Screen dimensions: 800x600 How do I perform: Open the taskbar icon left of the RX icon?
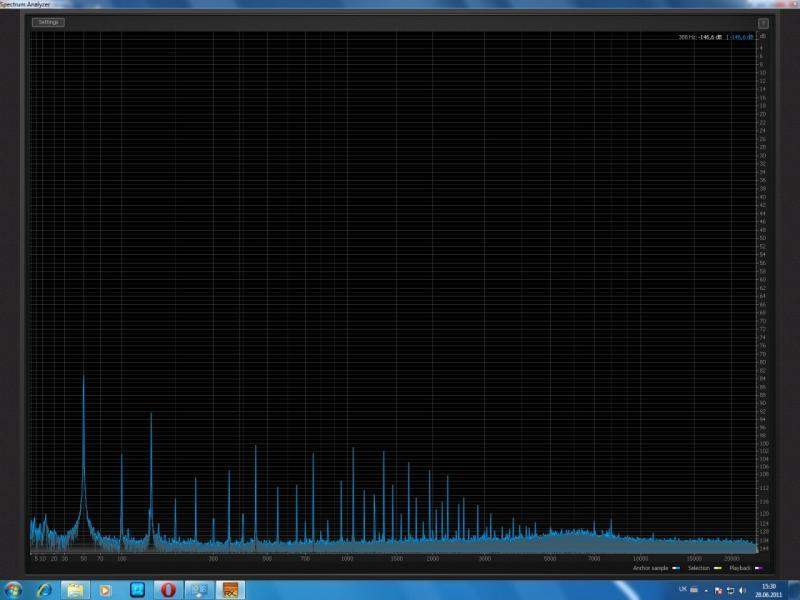[x=199, y=589]
